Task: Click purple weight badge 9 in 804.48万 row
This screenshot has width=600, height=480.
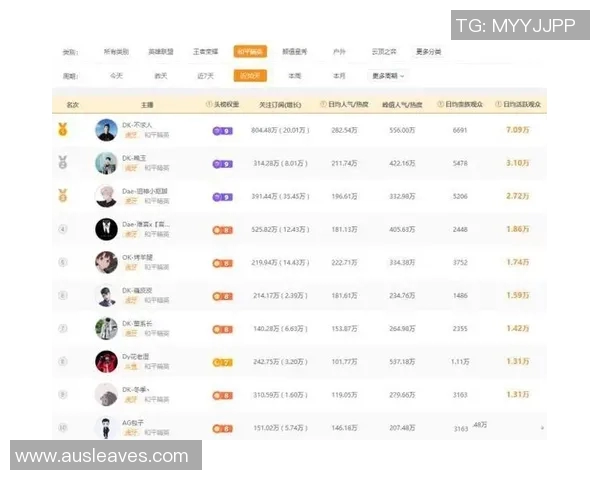Action: tap(222, 131)
